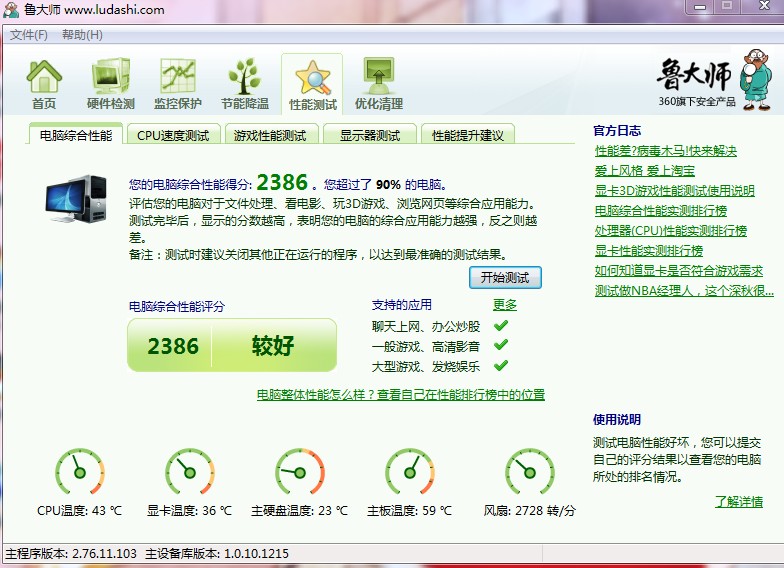Viewport: 784px width, 568px height.
Task: Open 优化清理 optimize cleanup
Action: click(x=379, y=84)
